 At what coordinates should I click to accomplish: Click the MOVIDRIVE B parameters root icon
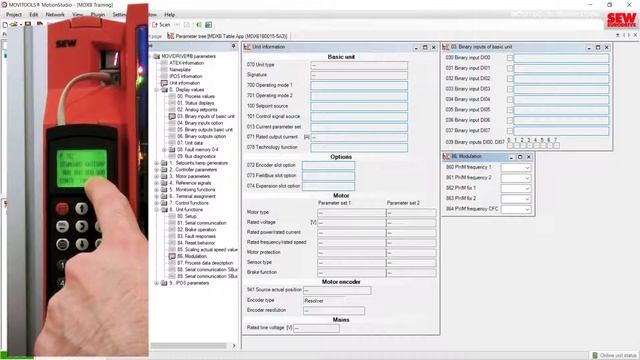[157, 56]
